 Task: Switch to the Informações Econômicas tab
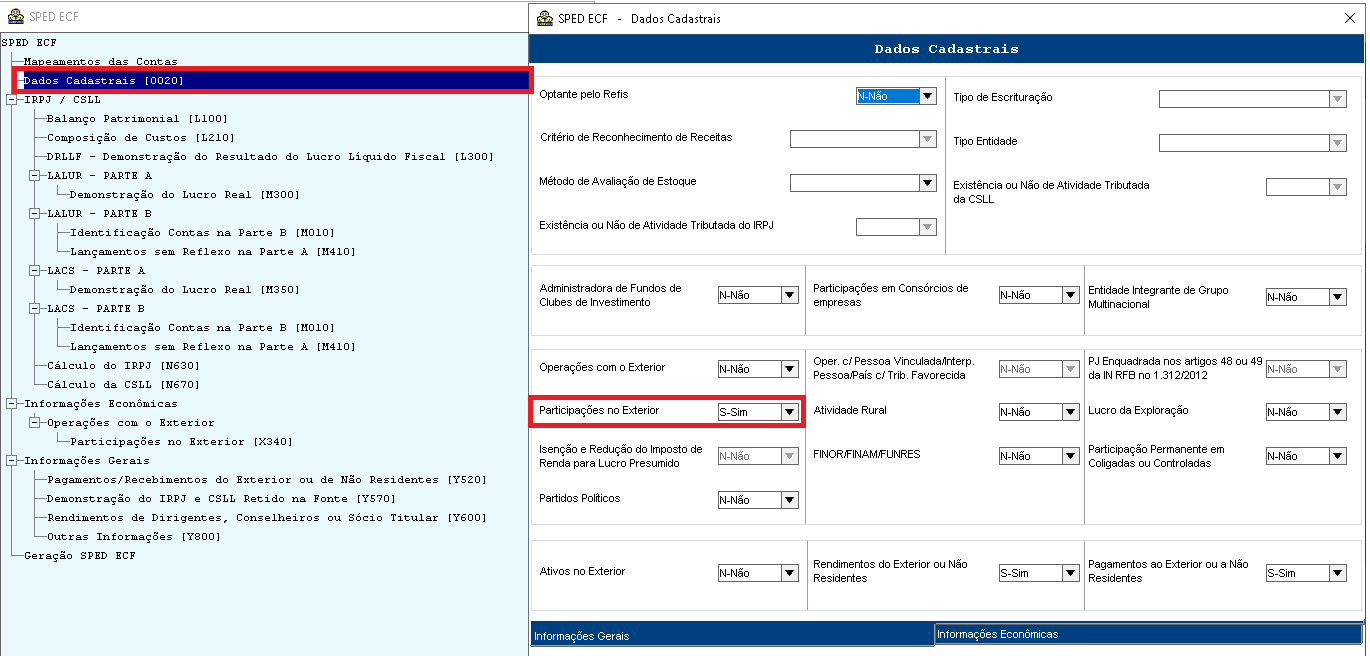pos(1148,634)
